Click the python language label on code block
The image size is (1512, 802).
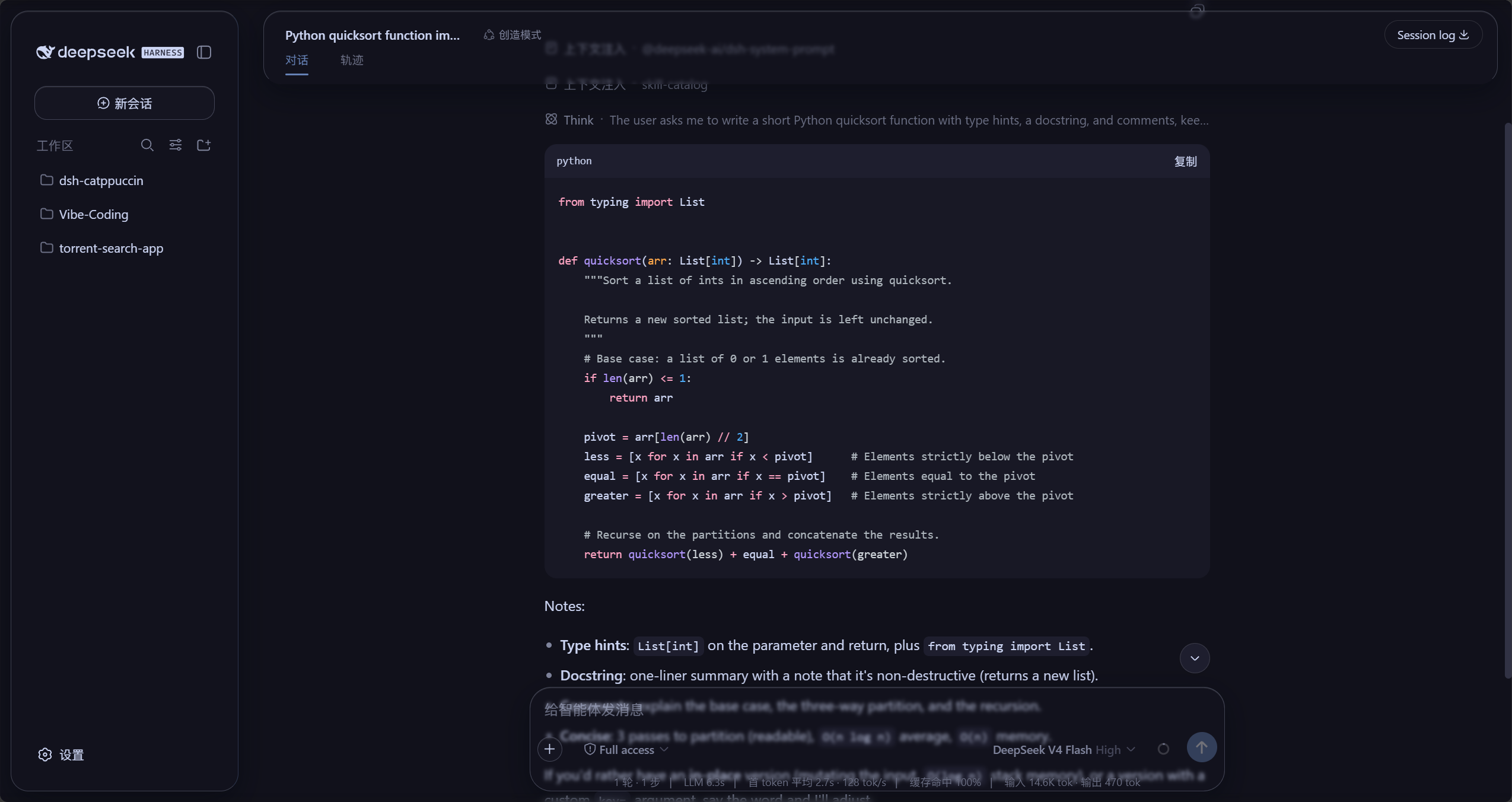click(x=574, y=161)
